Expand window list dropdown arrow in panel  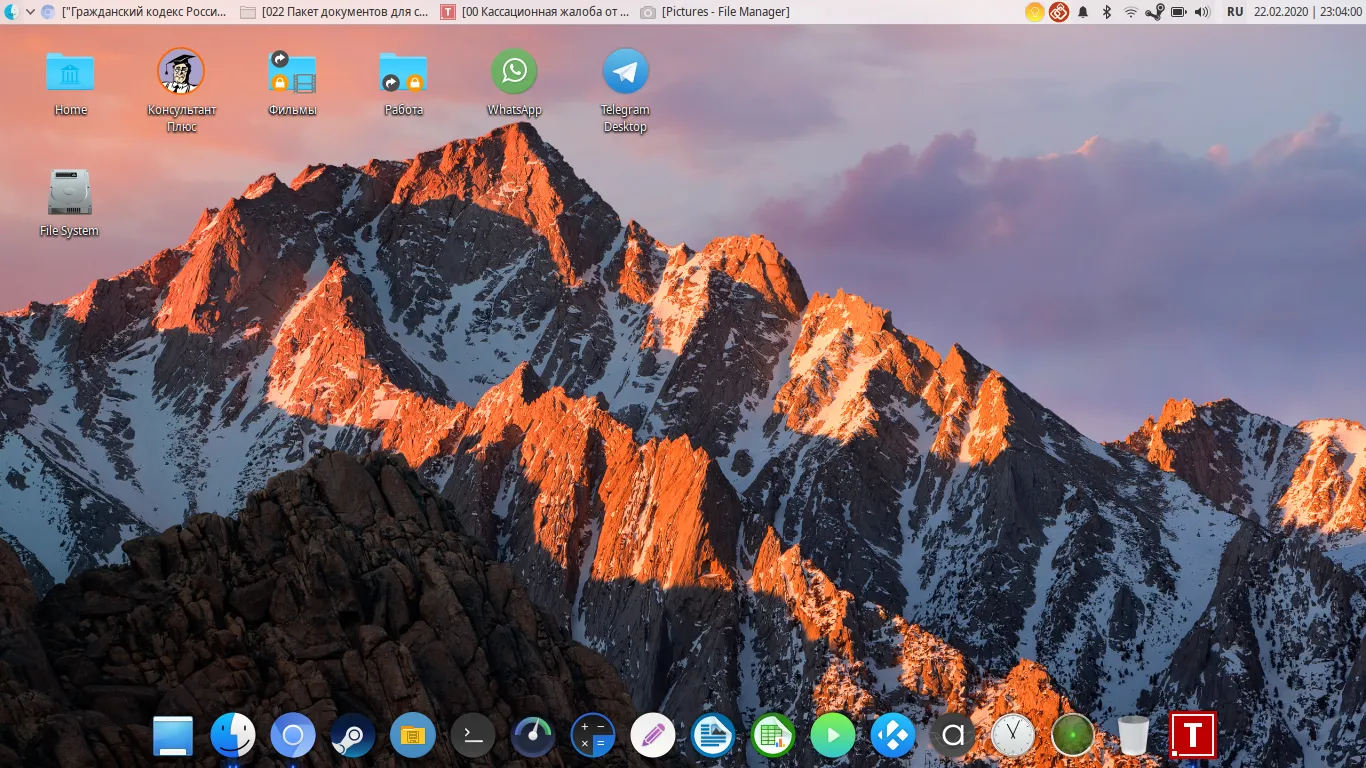pyautogui.click(x=30, y=12)
